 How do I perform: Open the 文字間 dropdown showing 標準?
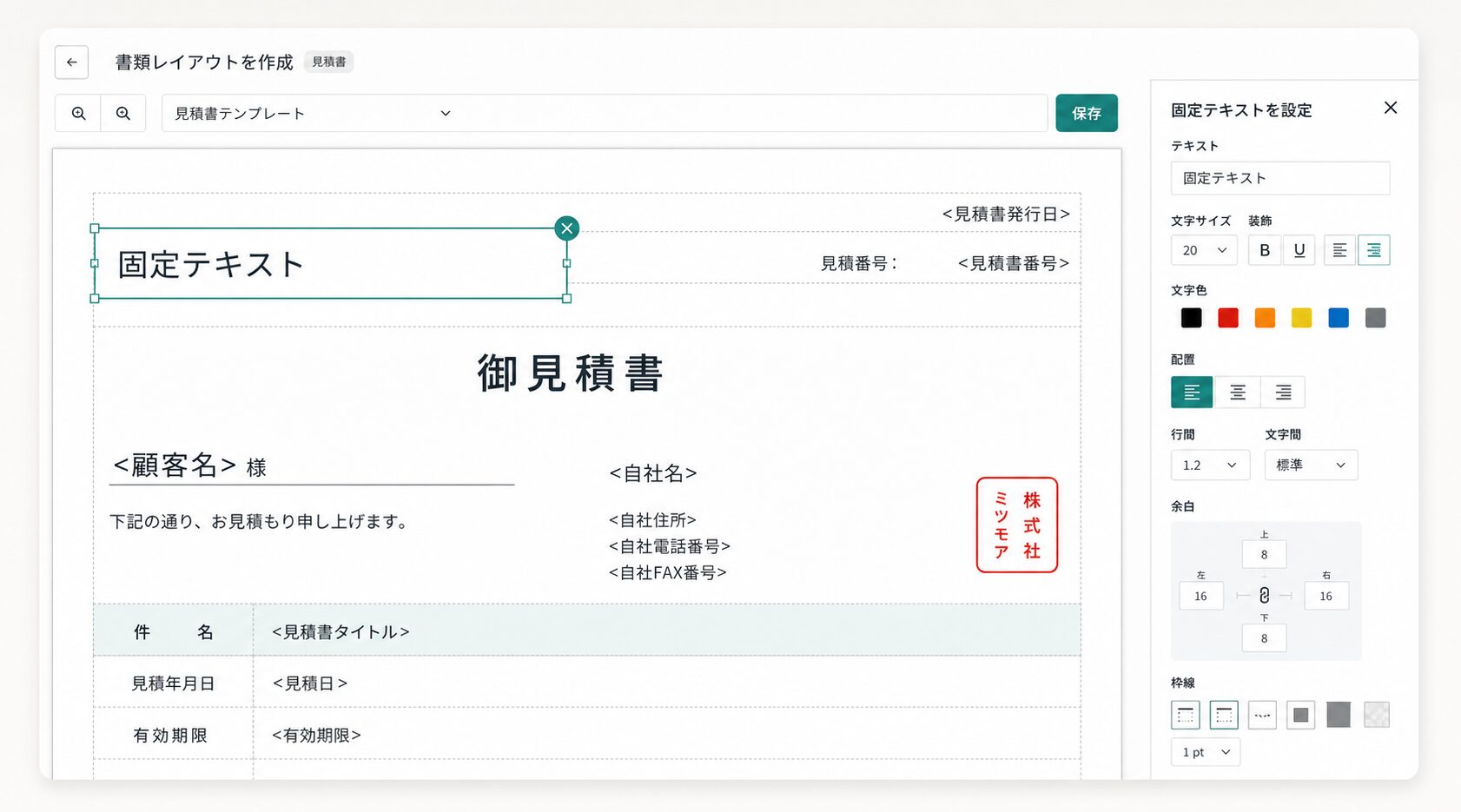[x=1311, y=465]
